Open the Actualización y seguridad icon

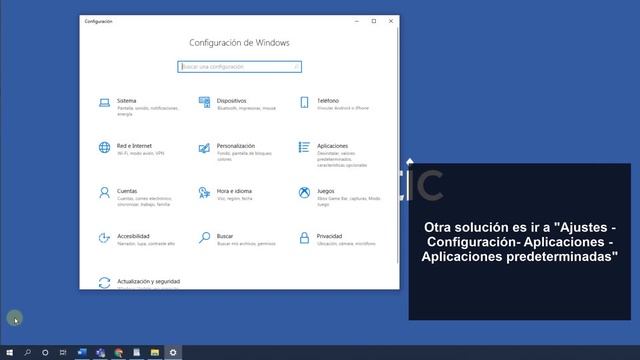pos(104,282)
